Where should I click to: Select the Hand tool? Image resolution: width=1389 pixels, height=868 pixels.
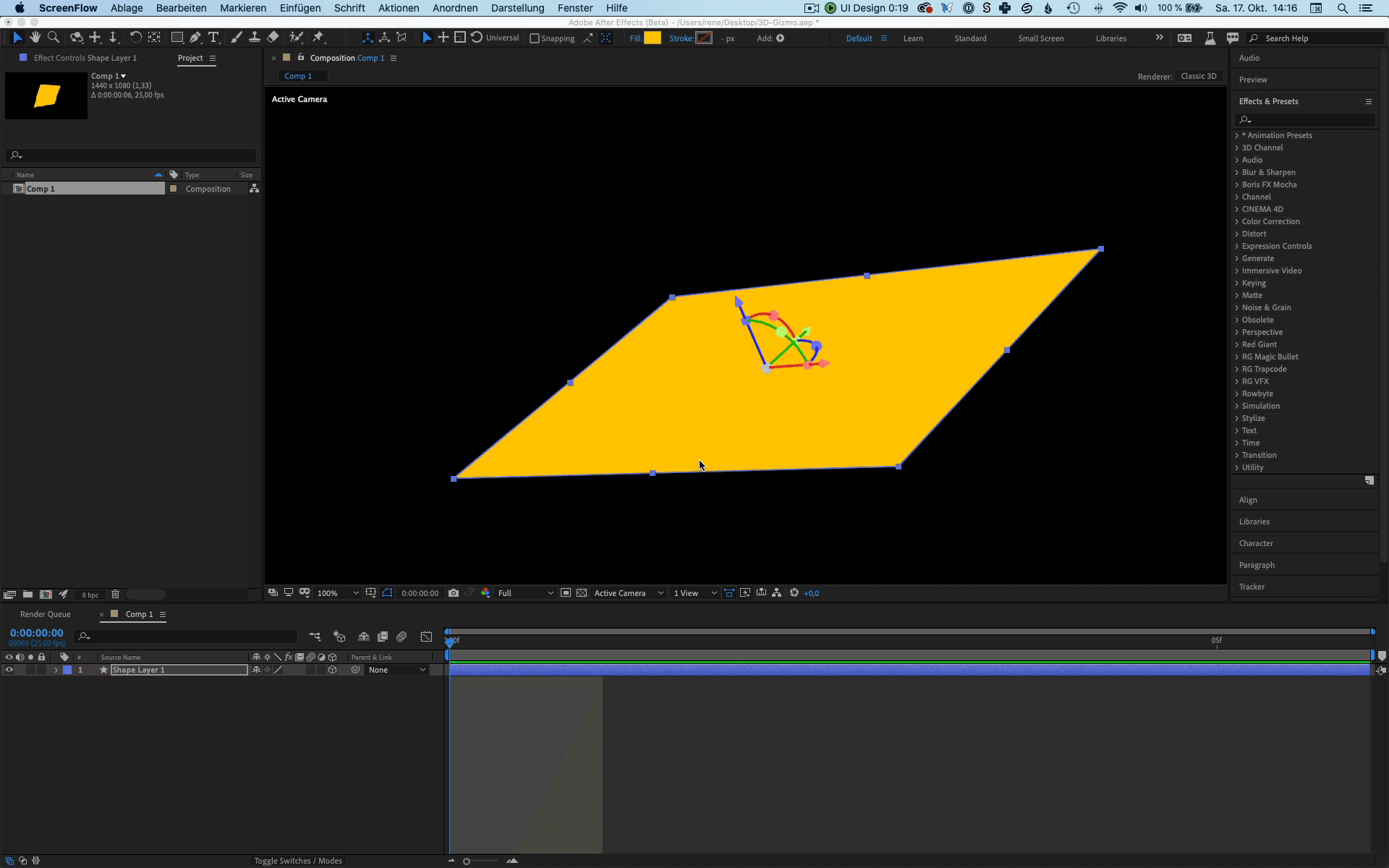click(x=35, y=38)
